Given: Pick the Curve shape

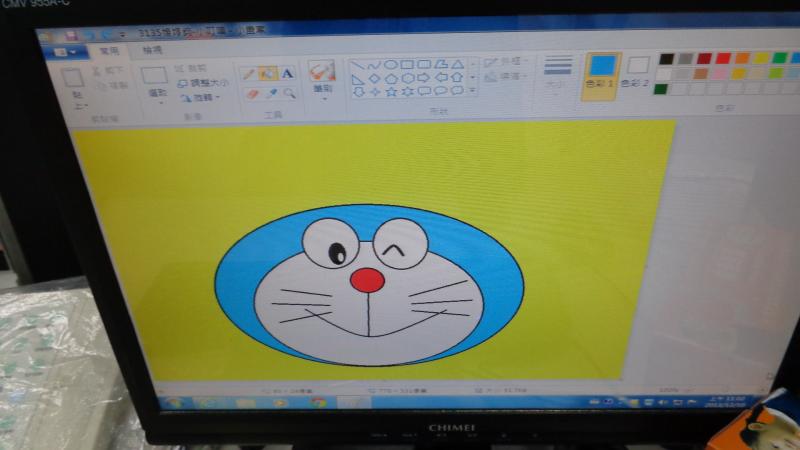Looking at the screenshot, I should [x=373, y=65].
